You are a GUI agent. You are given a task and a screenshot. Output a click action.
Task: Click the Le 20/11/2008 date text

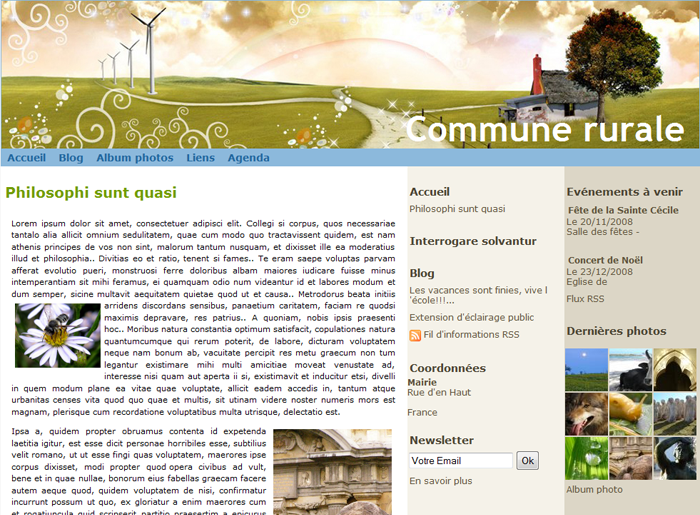(x=600, y=222)
